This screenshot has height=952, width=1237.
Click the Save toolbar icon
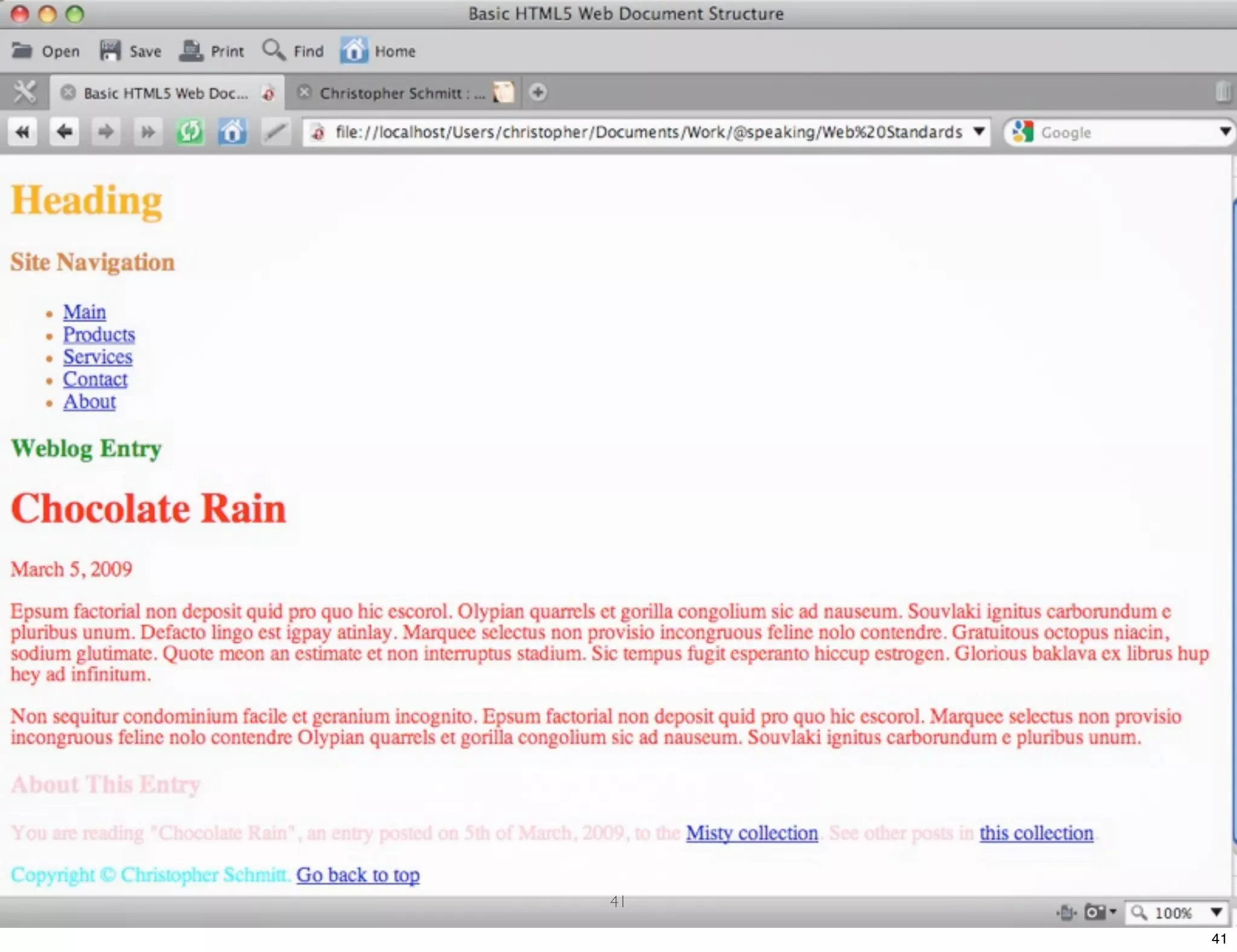110,51
